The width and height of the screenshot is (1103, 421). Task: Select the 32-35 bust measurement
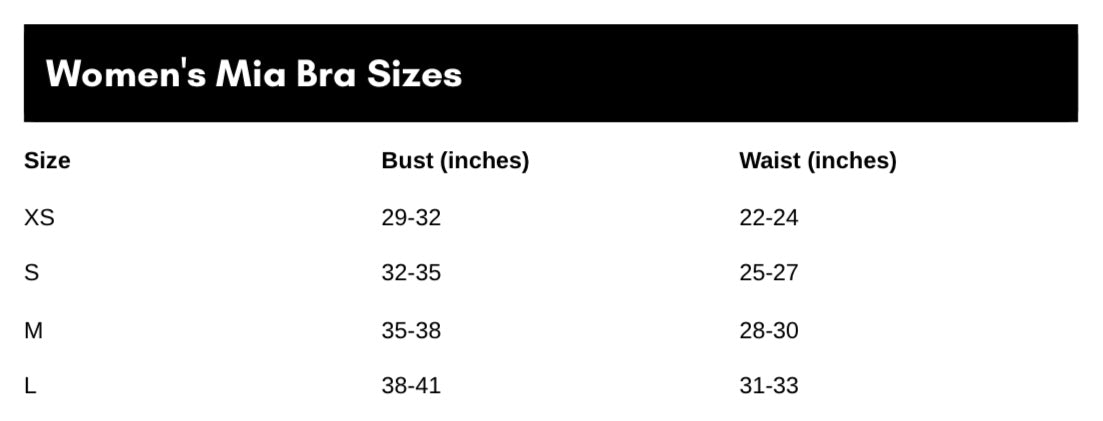tap(411, 273)
